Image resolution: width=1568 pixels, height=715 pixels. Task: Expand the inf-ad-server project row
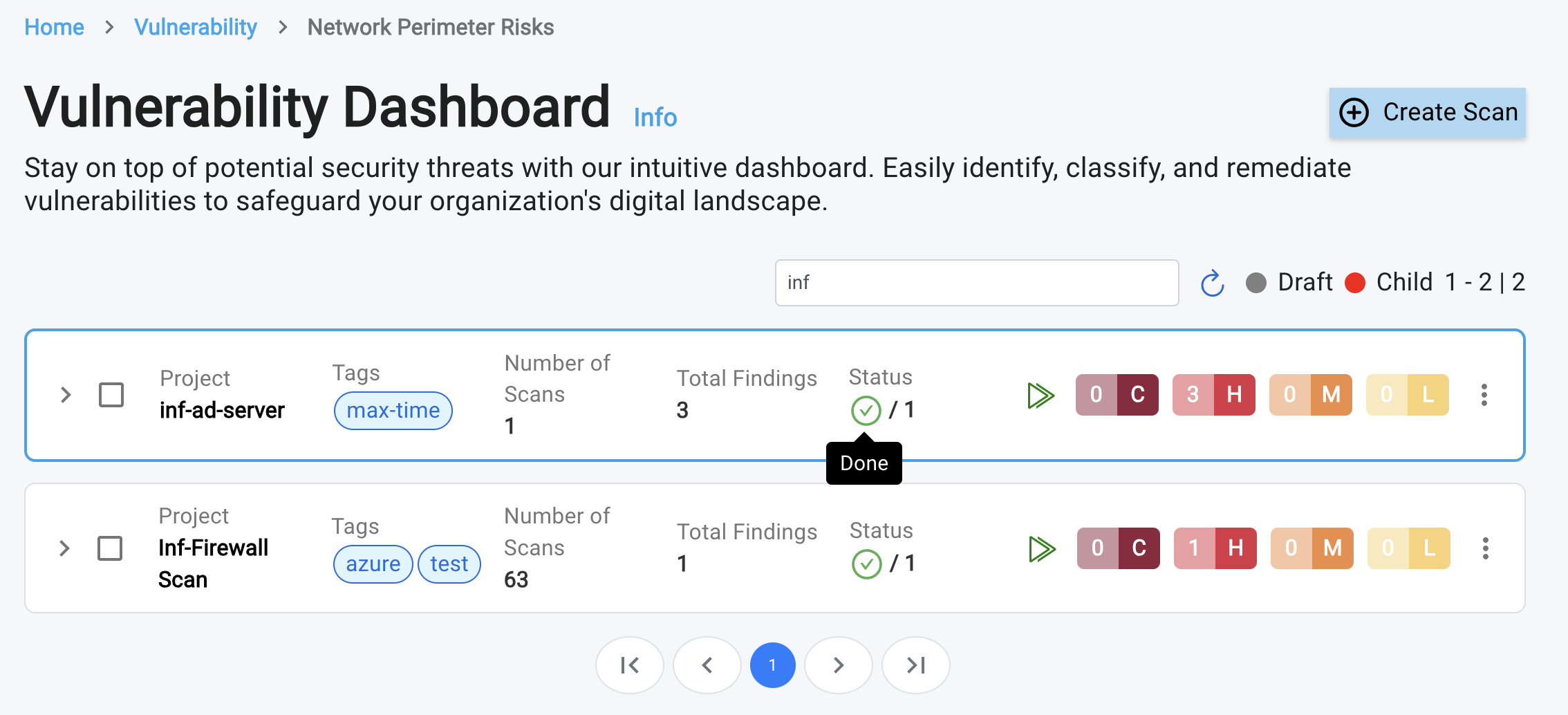pos(66,395)
